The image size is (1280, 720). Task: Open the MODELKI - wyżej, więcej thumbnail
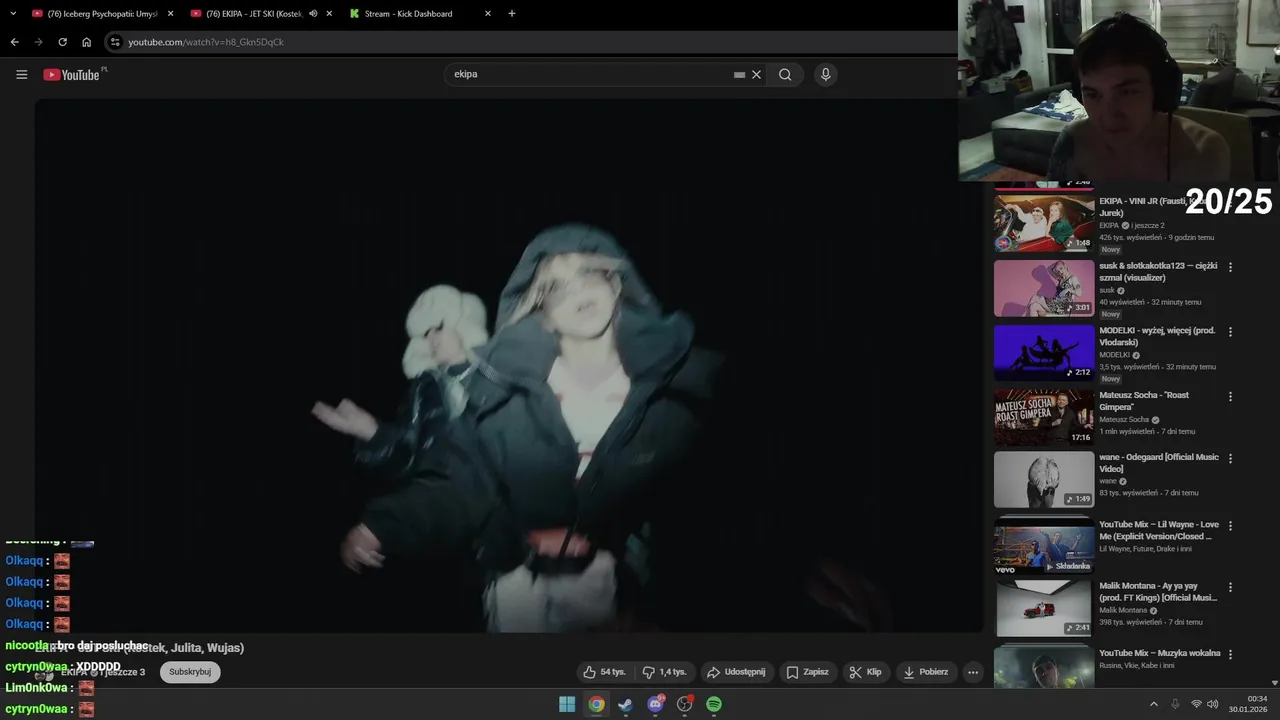pyautogui.click(x=1044, y=353)
